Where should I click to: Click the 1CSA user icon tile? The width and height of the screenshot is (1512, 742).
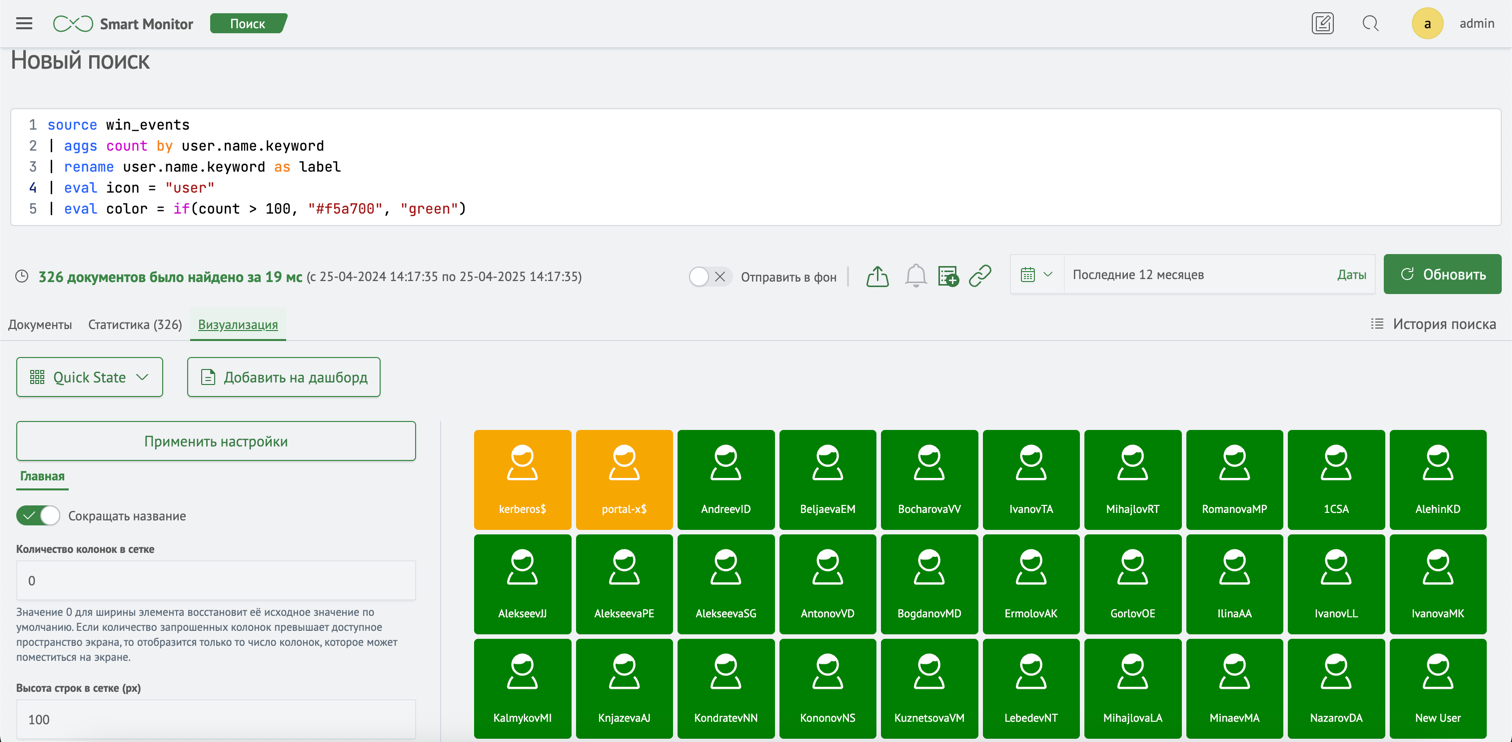[x=1336, y=479]
